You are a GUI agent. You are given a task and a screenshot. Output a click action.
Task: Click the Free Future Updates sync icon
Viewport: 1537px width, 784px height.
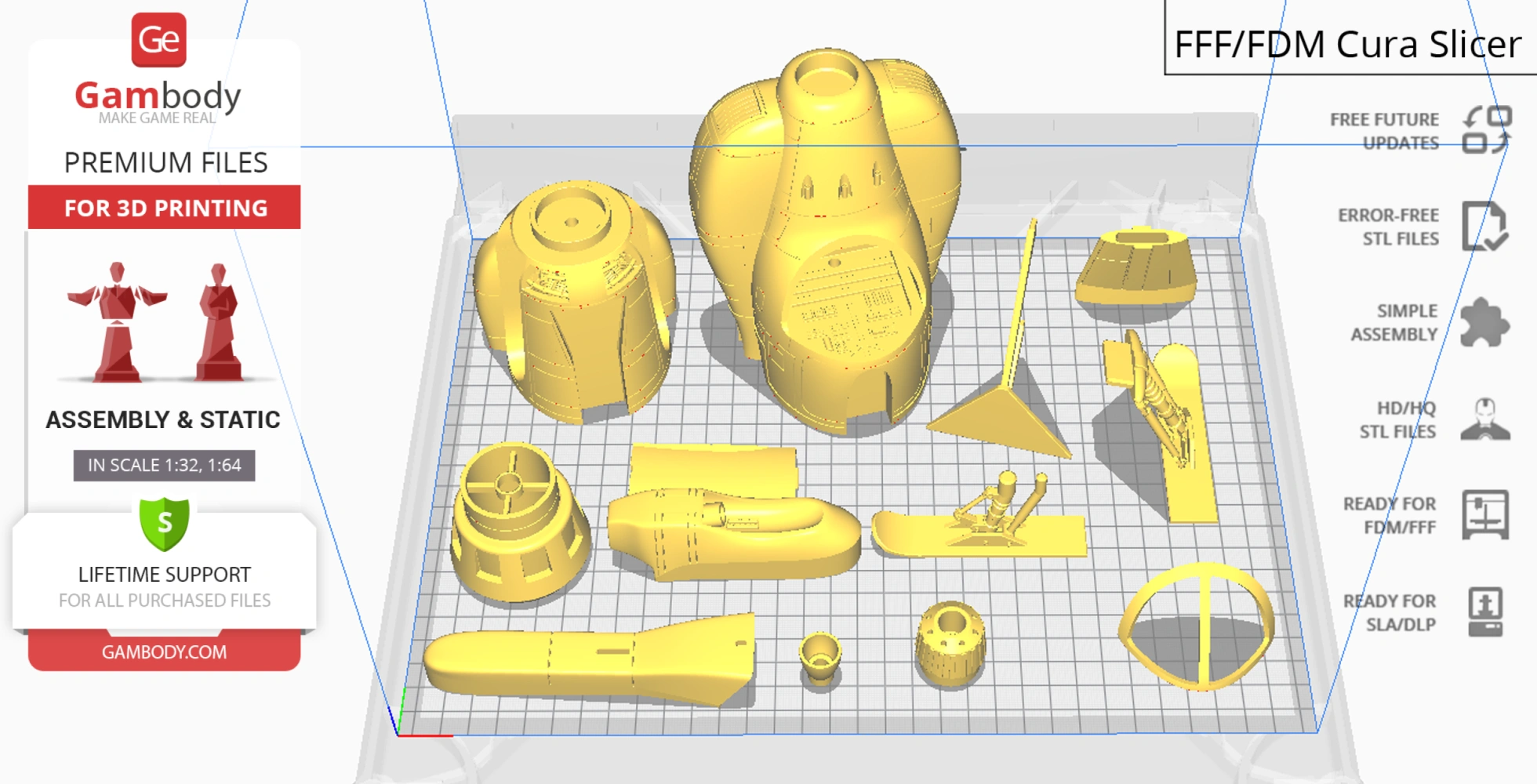[x=1487, y=130]
